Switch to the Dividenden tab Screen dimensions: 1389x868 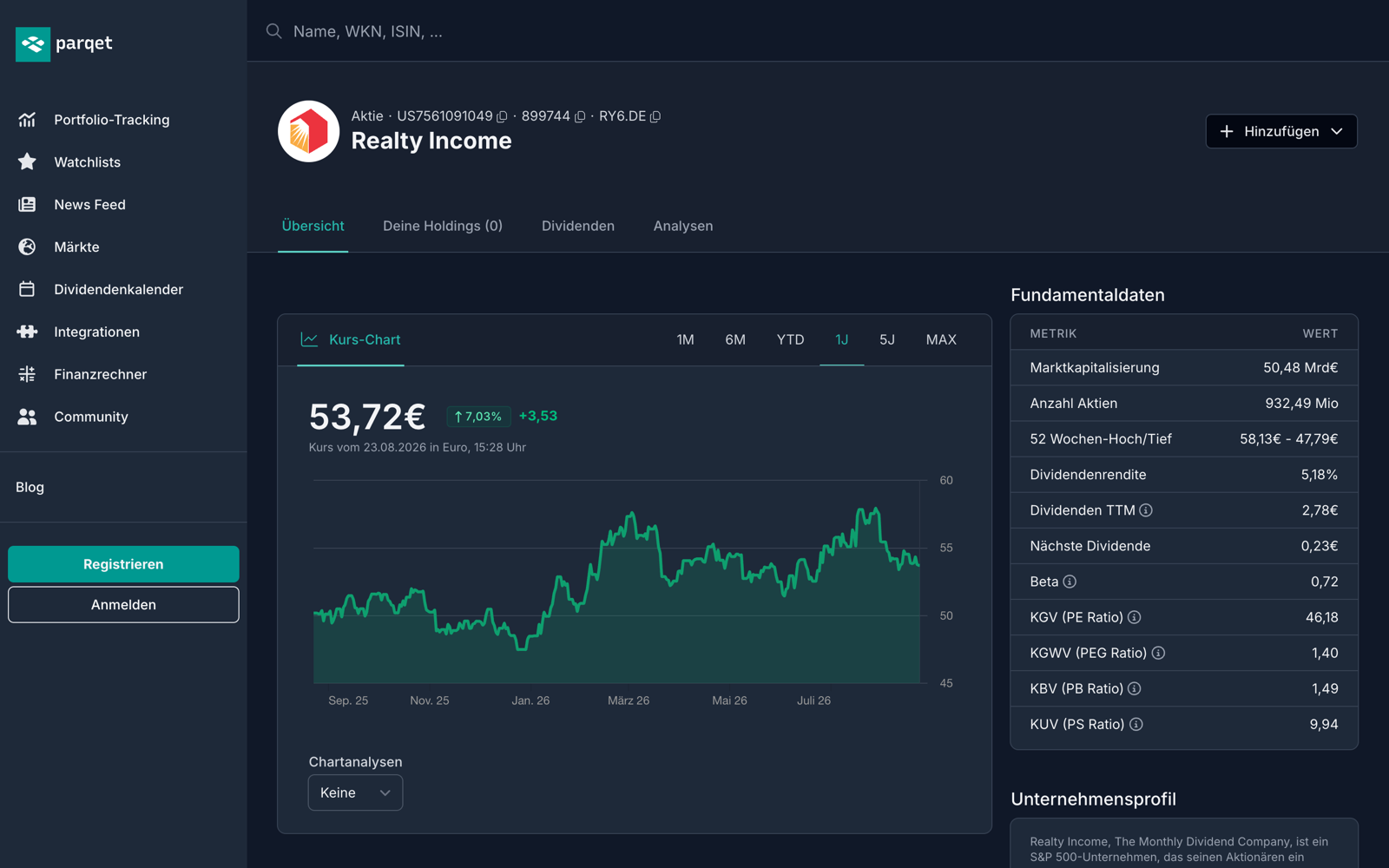578,226
